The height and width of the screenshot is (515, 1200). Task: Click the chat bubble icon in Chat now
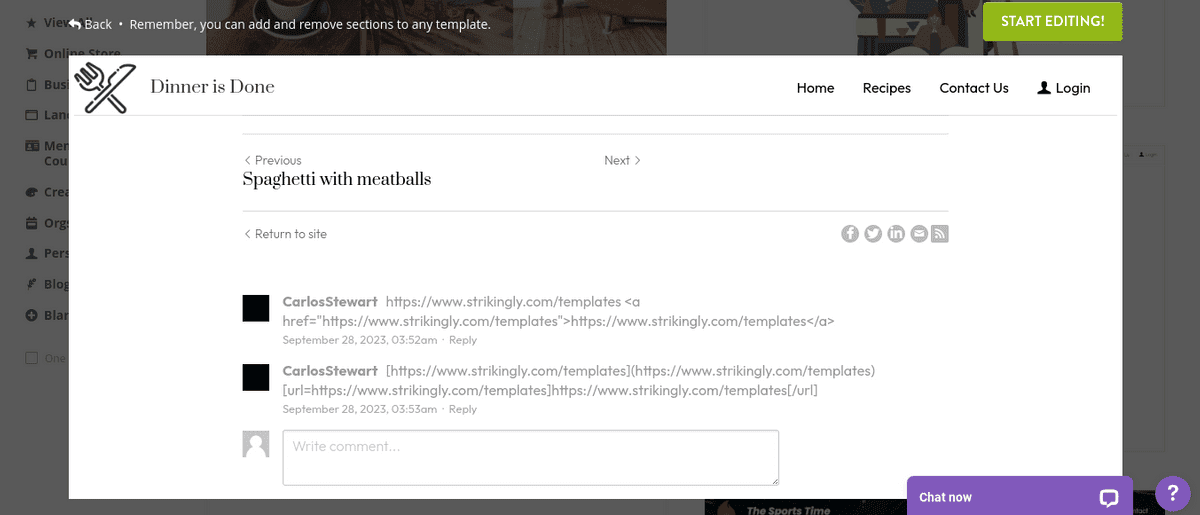click(x=1108, y=497)
